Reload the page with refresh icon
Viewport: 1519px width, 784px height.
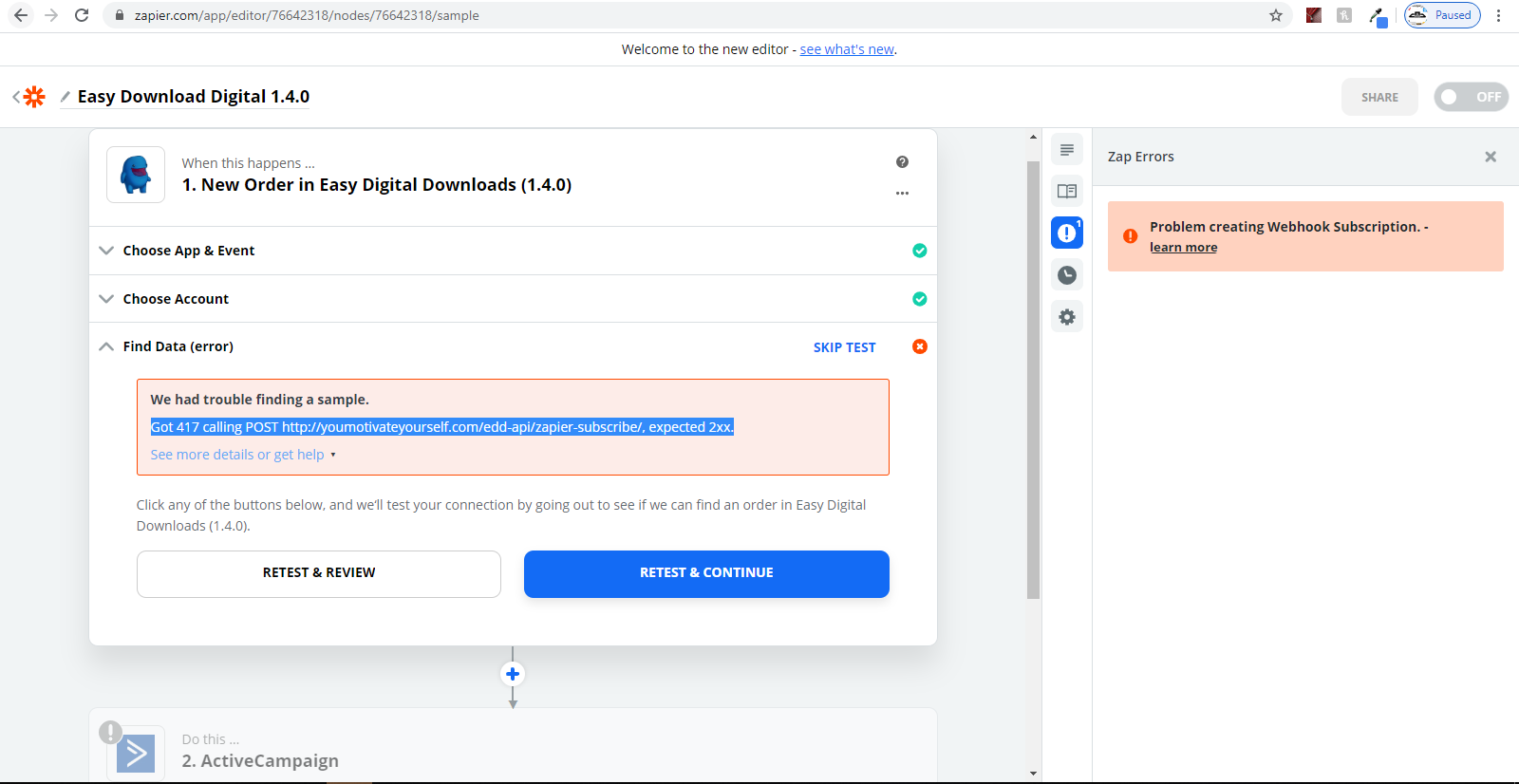(82, 15)
